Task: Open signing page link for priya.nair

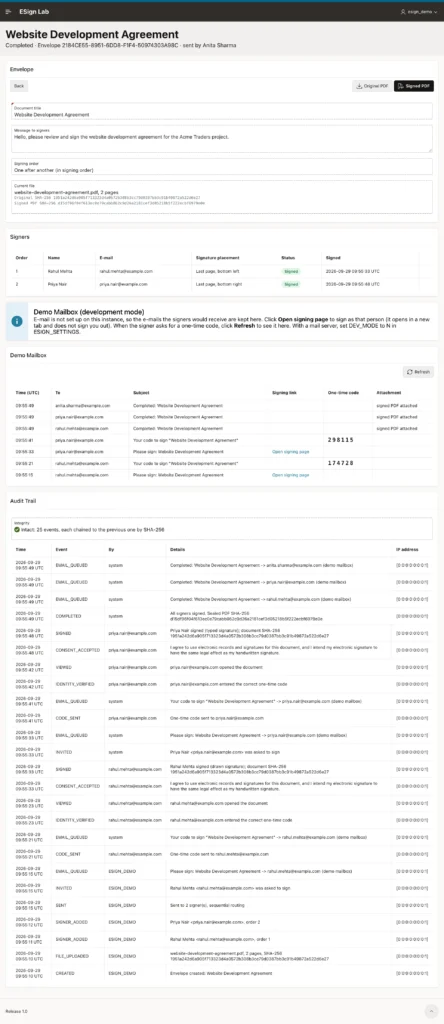Action: point(290,451)
